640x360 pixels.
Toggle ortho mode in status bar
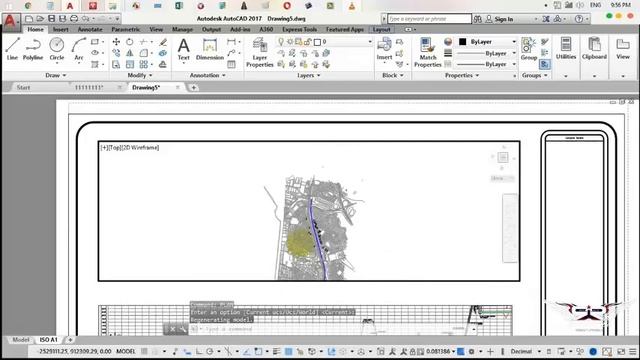[x=199, y=351]
